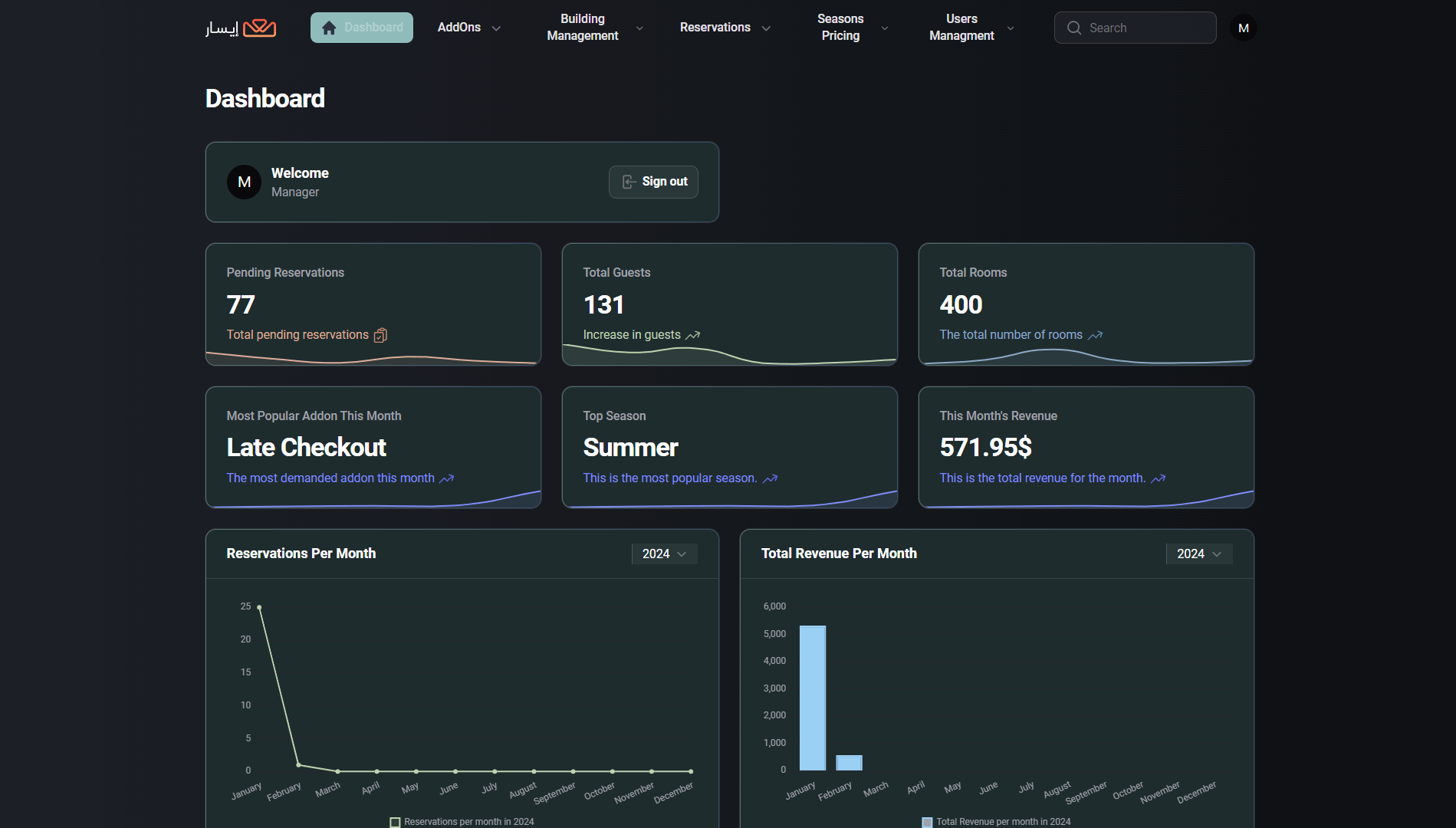Click trend arrow icon next to Increase in guests
The height and width of the screenshot is (828, 1456).
click(x=692, y=335)
